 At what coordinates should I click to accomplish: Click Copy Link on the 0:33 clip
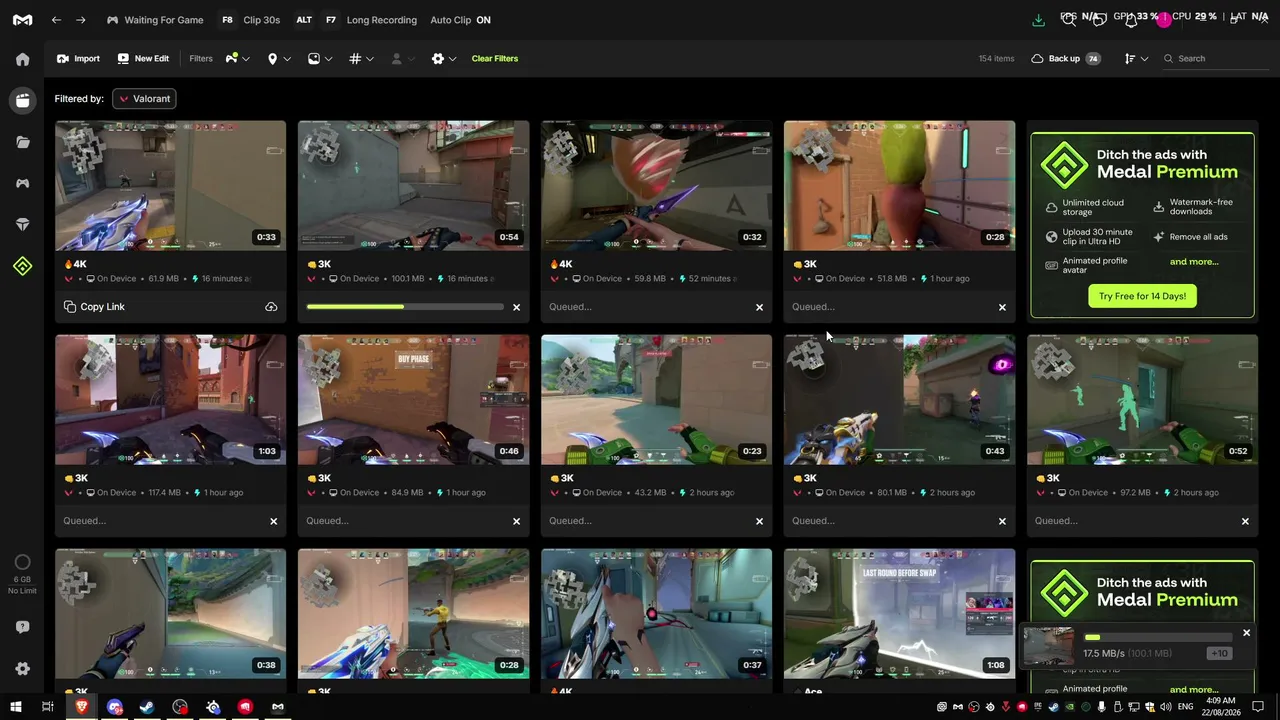coord(94,307)
